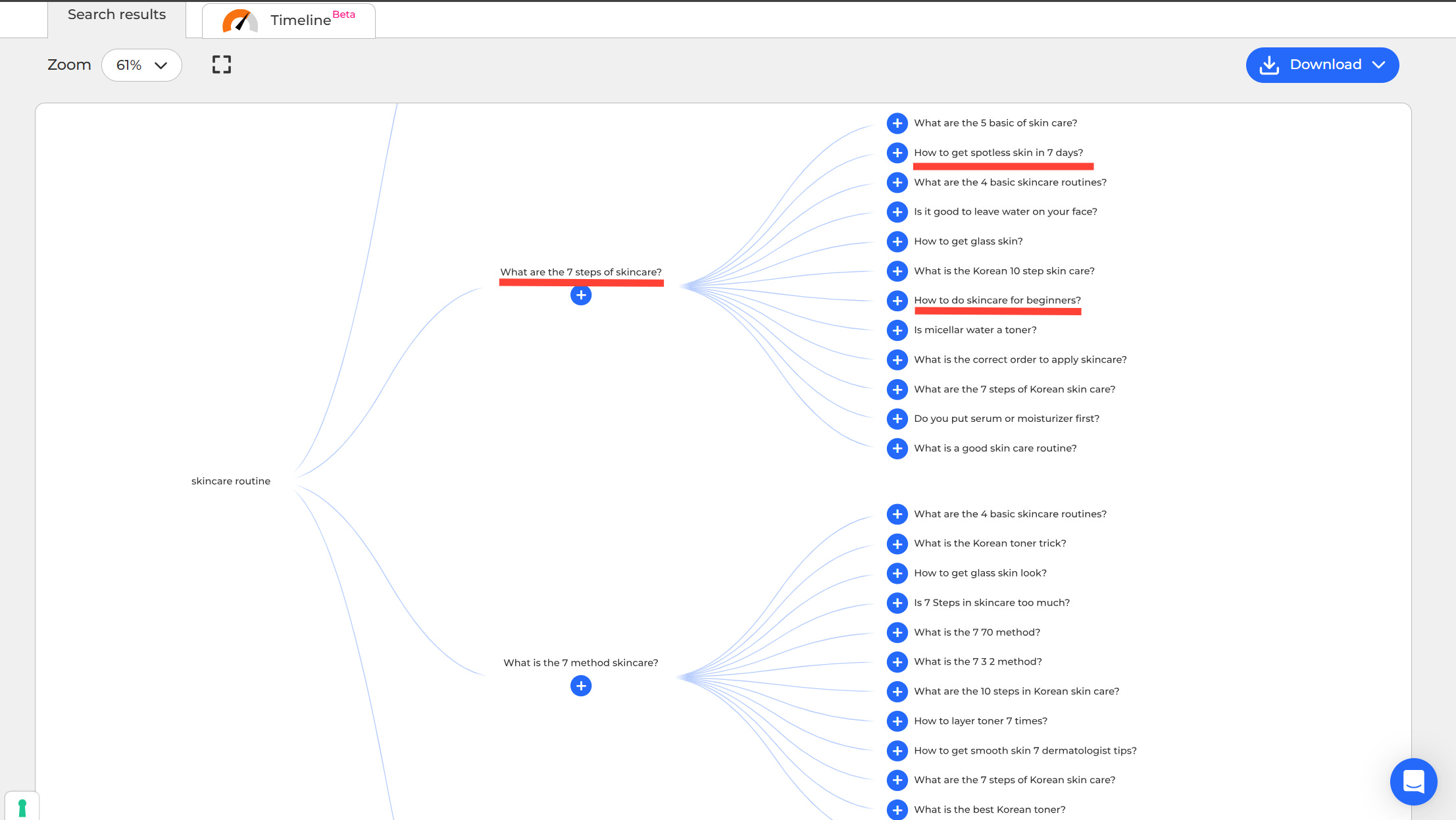Click 'How to do skincare for beginners?' question
The height and width of the screenshot is (820, 1456).
(x=997, y=301)
